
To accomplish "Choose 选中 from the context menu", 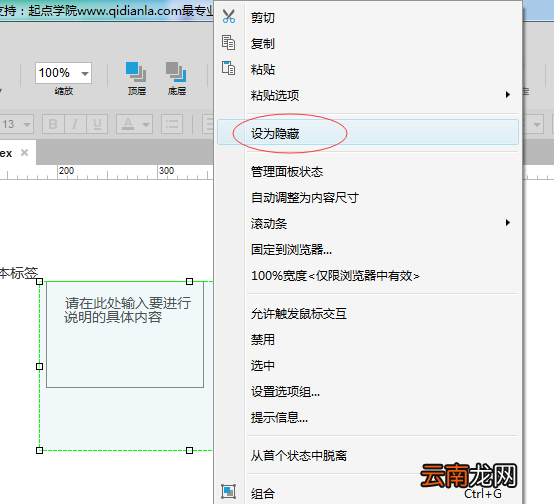I will tap(368, 365).
